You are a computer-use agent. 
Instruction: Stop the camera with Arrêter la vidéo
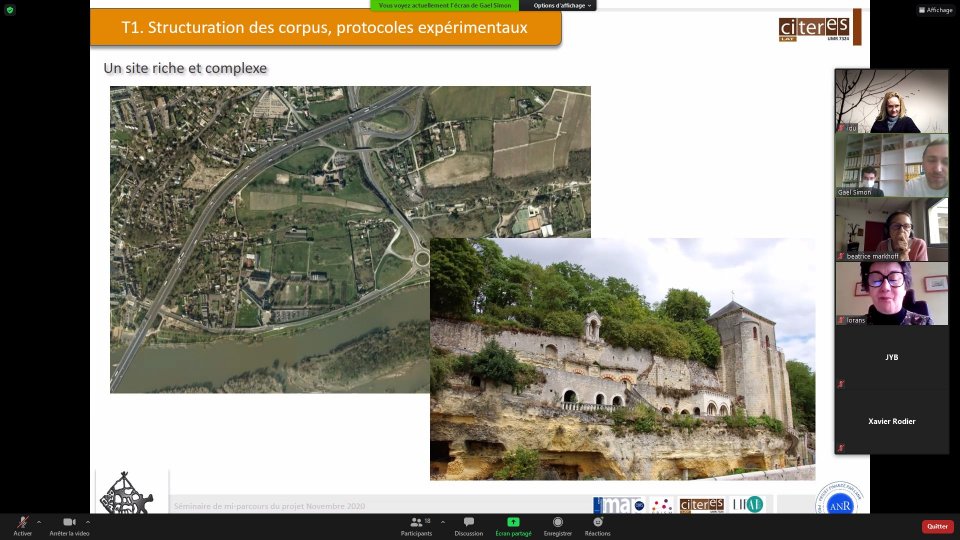pyautogui.click(x=69, y=526)
